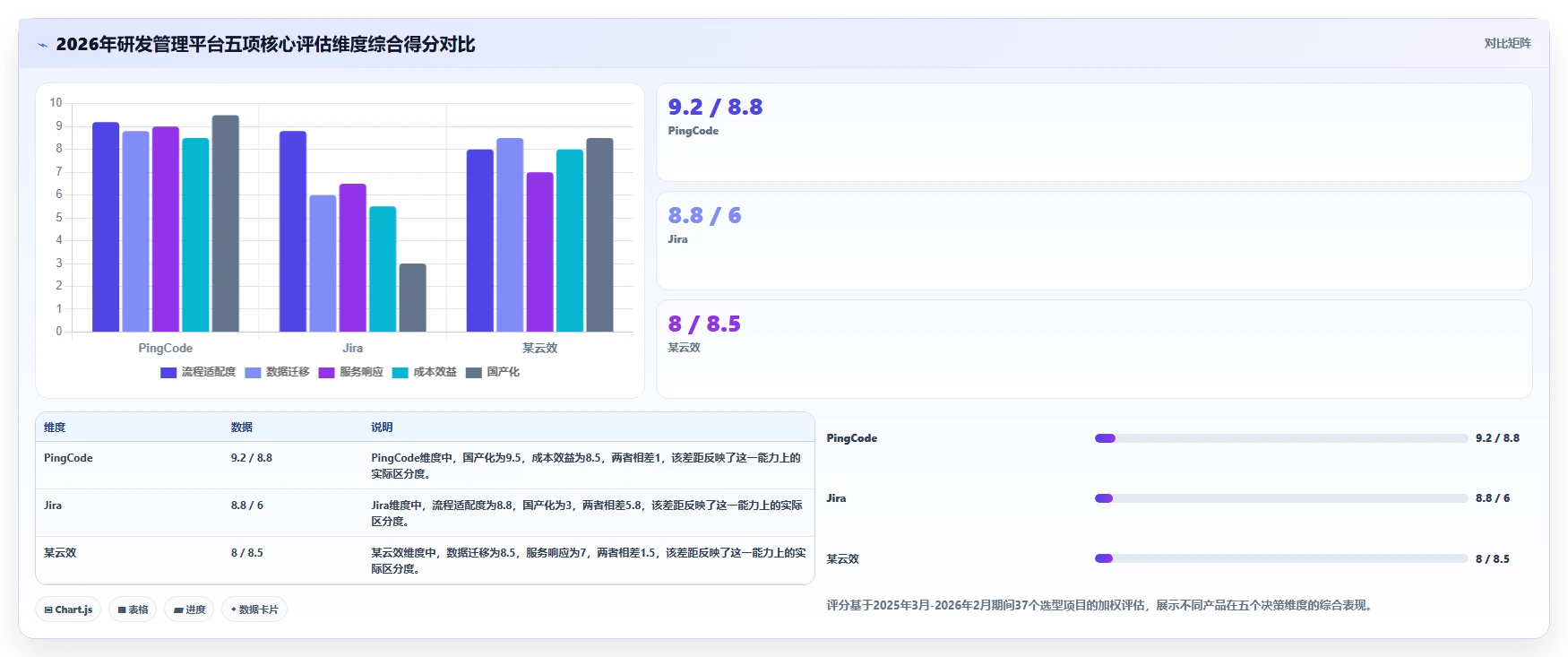Image resolution: width=1568 pixels, height=657 pixels.
Task: Toggle the 流程适配度 legend item
Action: (x=198, y=372)
